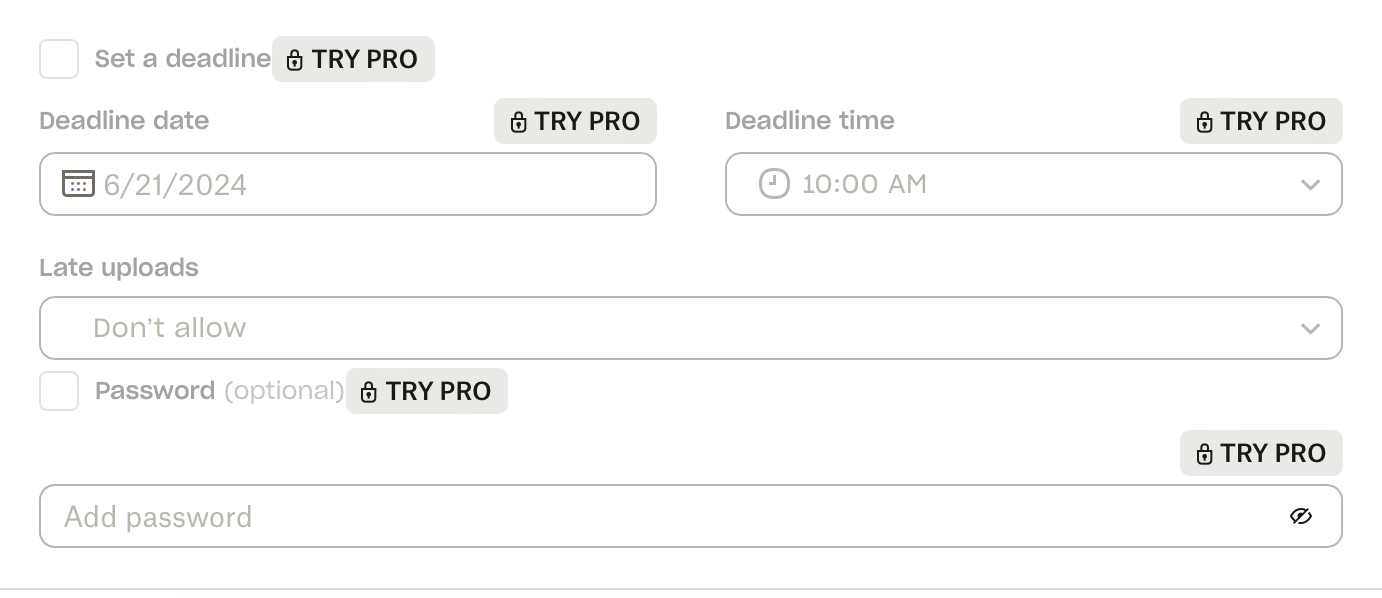1382x598 pixels.
Task: Click the TRY PRO badge for Deadline time
Action: [1261, 121]
